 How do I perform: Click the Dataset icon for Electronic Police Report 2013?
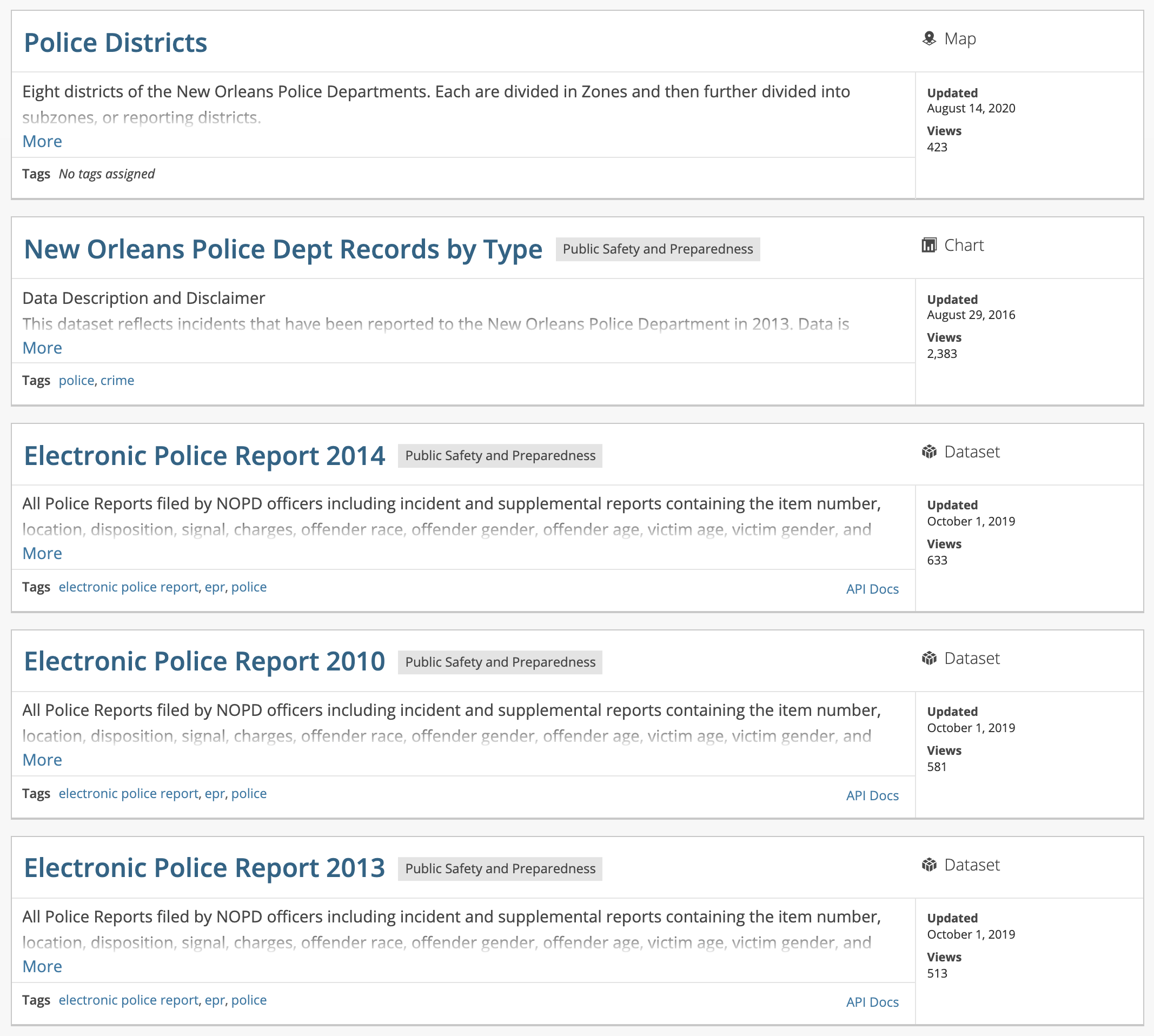[928, 865]
